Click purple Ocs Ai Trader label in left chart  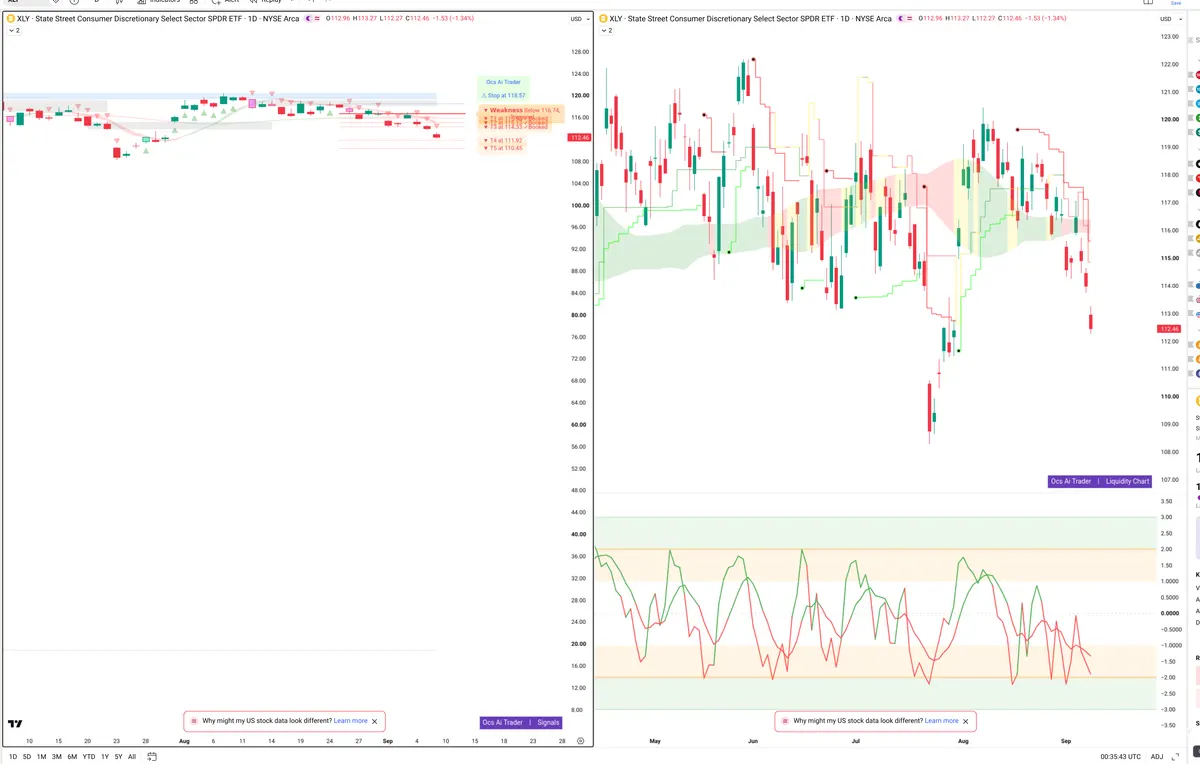click(x=502, y=722)
